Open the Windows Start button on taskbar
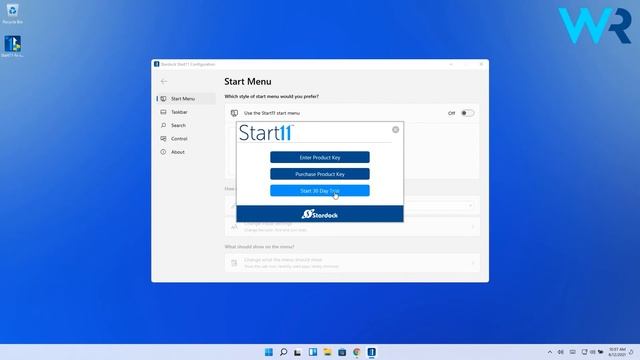The height and width of the screenshot is (360, 640). pos(269,352)
